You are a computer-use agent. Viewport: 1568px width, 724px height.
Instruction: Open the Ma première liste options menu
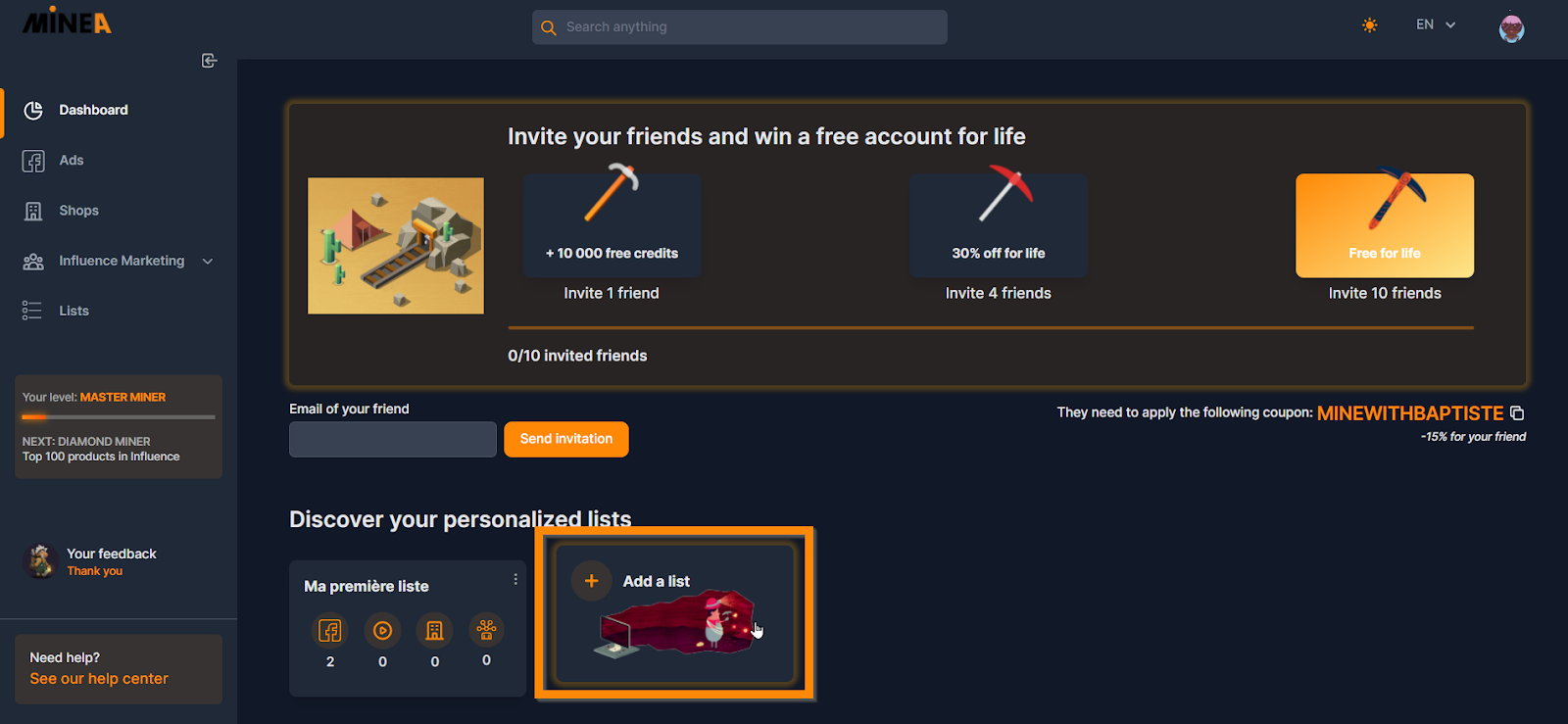515,579
